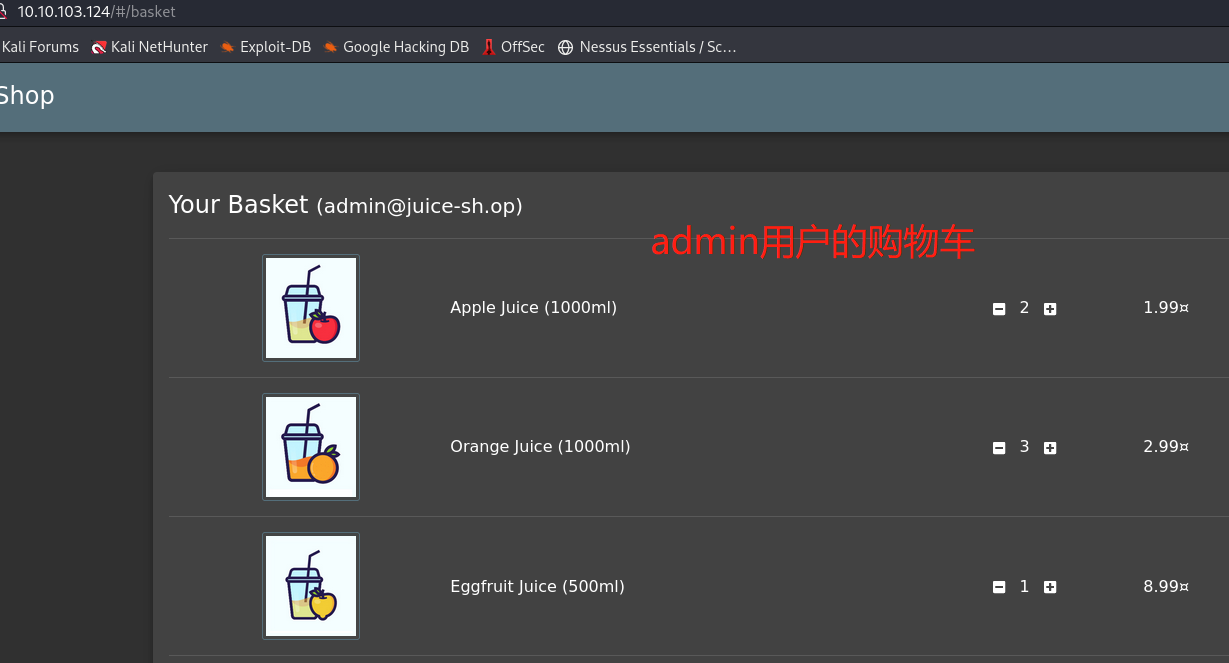Open the Kali Forums bookmark
This screenshot has width=1229, height=663.
40,47
